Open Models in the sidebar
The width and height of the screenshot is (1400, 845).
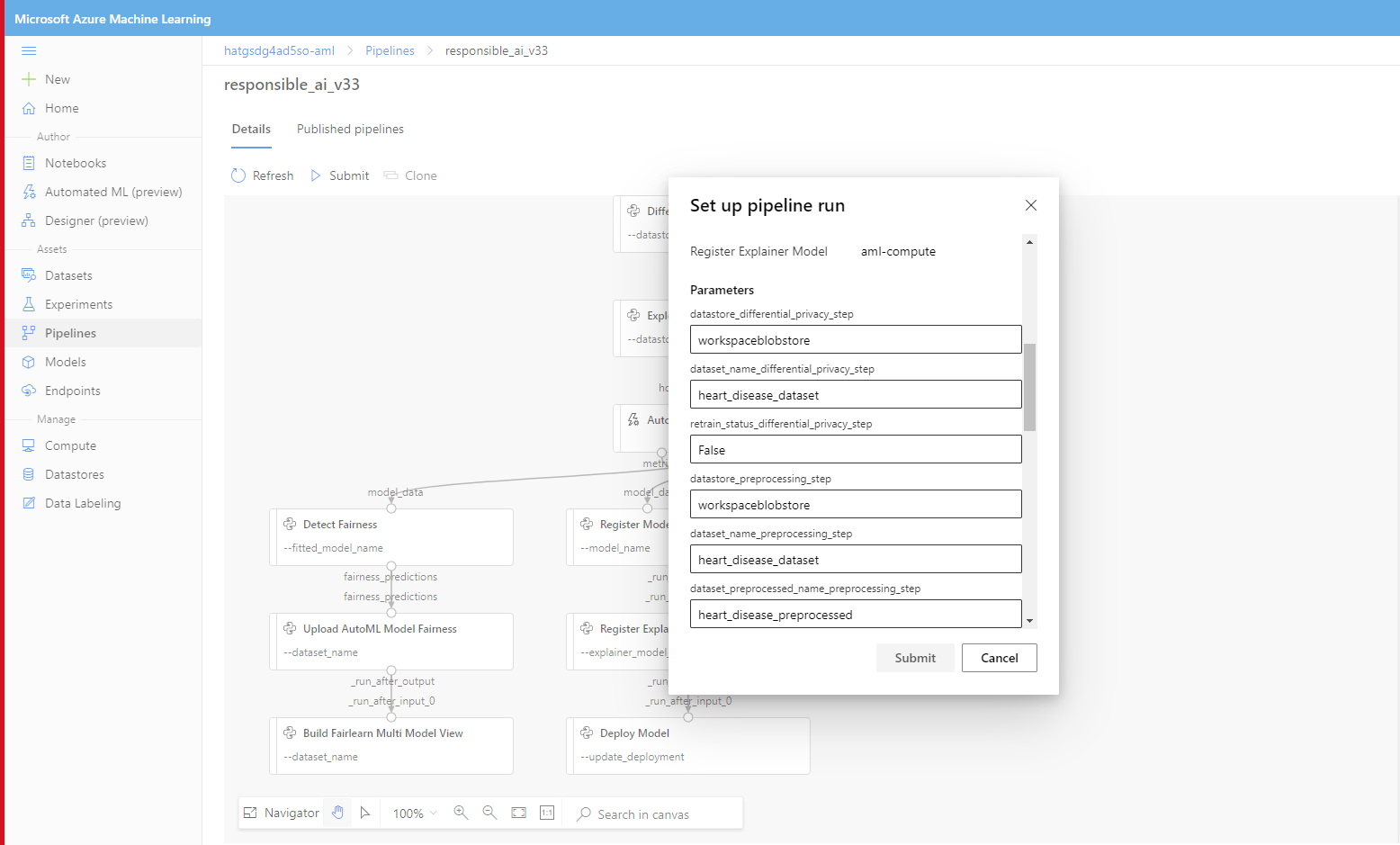[x=103, y=362]
